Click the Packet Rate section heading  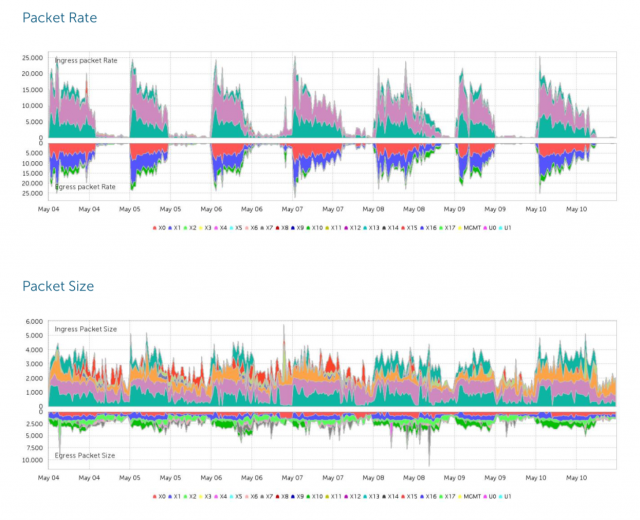click(60, 18)
